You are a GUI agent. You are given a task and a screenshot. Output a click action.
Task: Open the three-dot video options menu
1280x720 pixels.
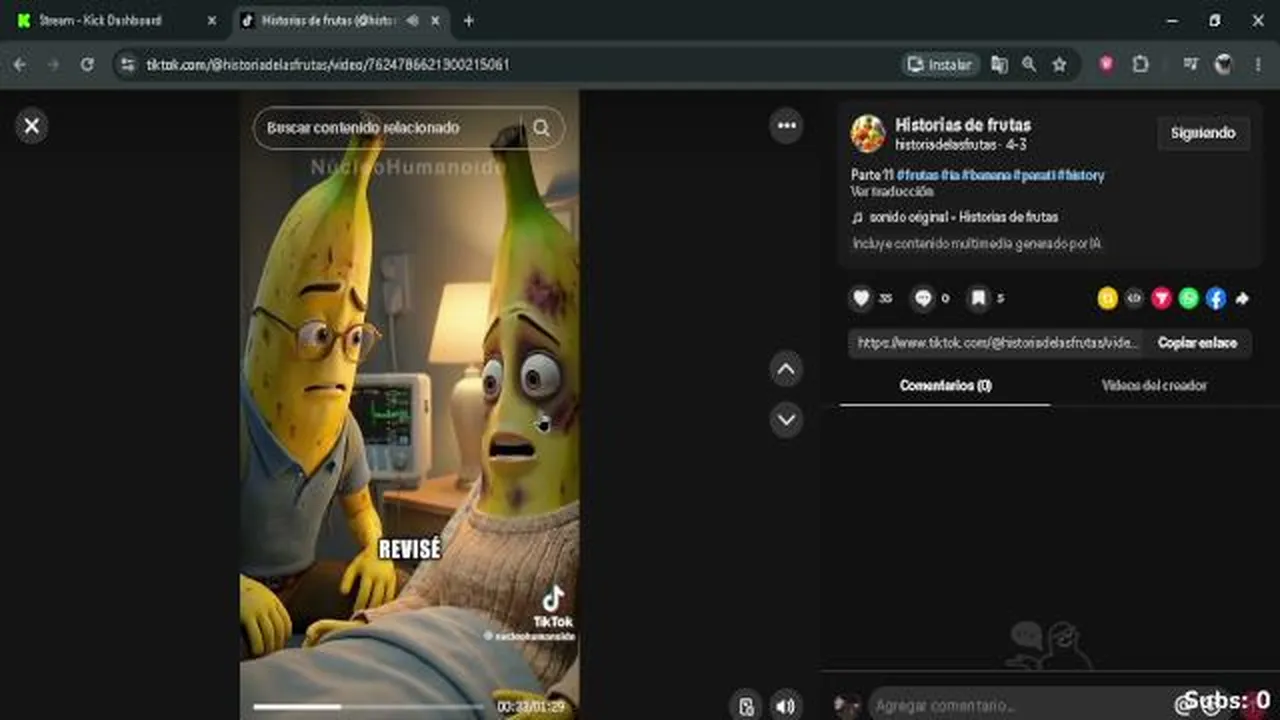point(787,126)
